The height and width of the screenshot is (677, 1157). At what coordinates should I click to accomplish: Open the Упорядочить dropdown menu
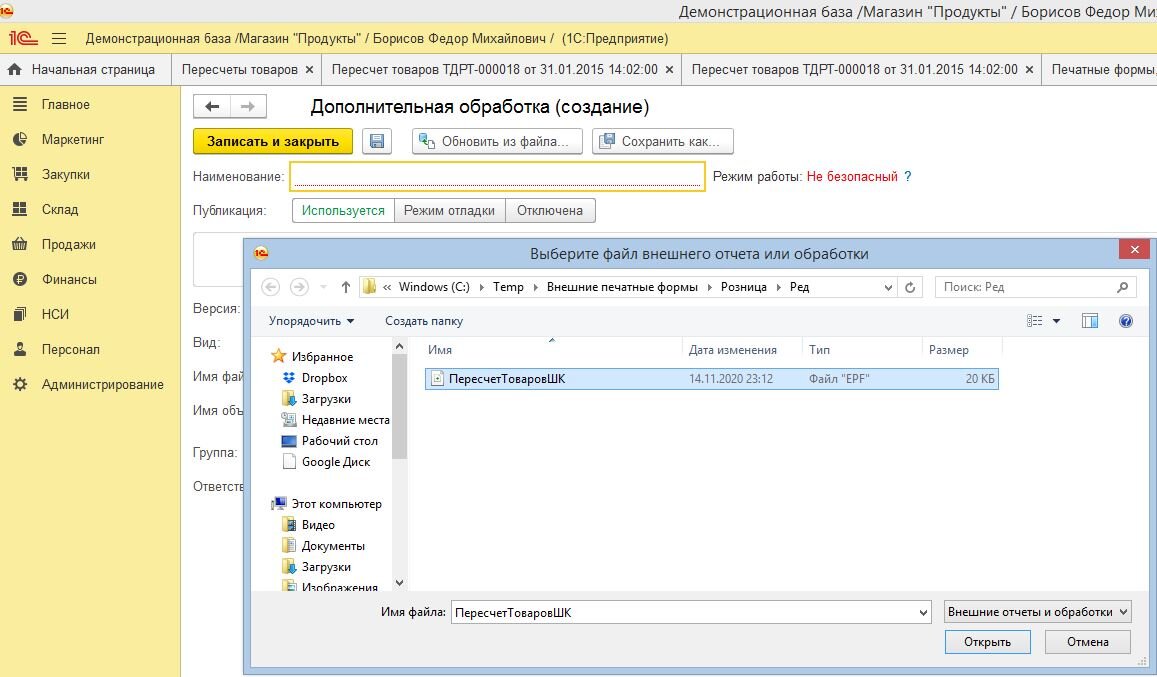click(311, 321)
